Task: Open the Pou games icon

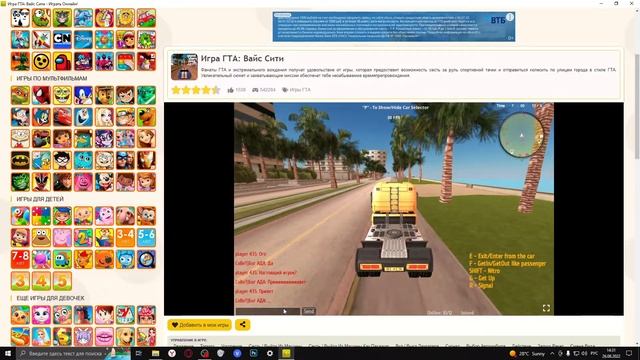Action: pyautogui.click(x=41, y=238)
